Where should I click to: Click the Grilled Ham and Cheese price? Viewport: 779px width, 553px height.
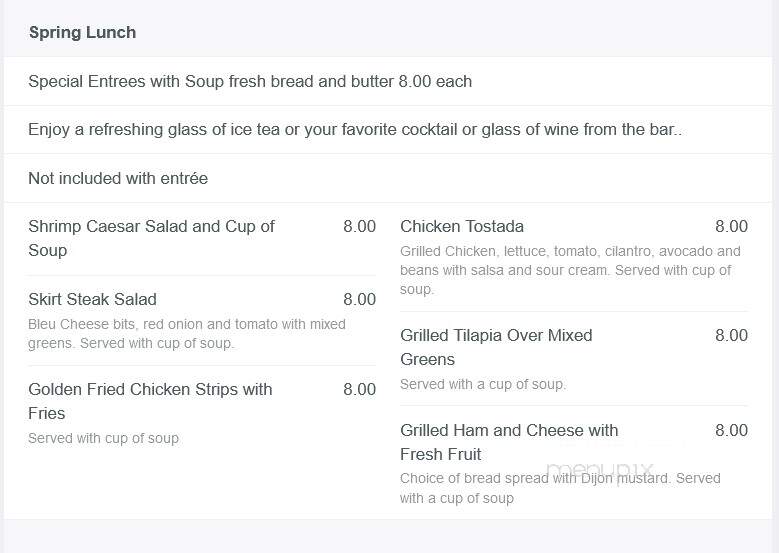[731, 430]
